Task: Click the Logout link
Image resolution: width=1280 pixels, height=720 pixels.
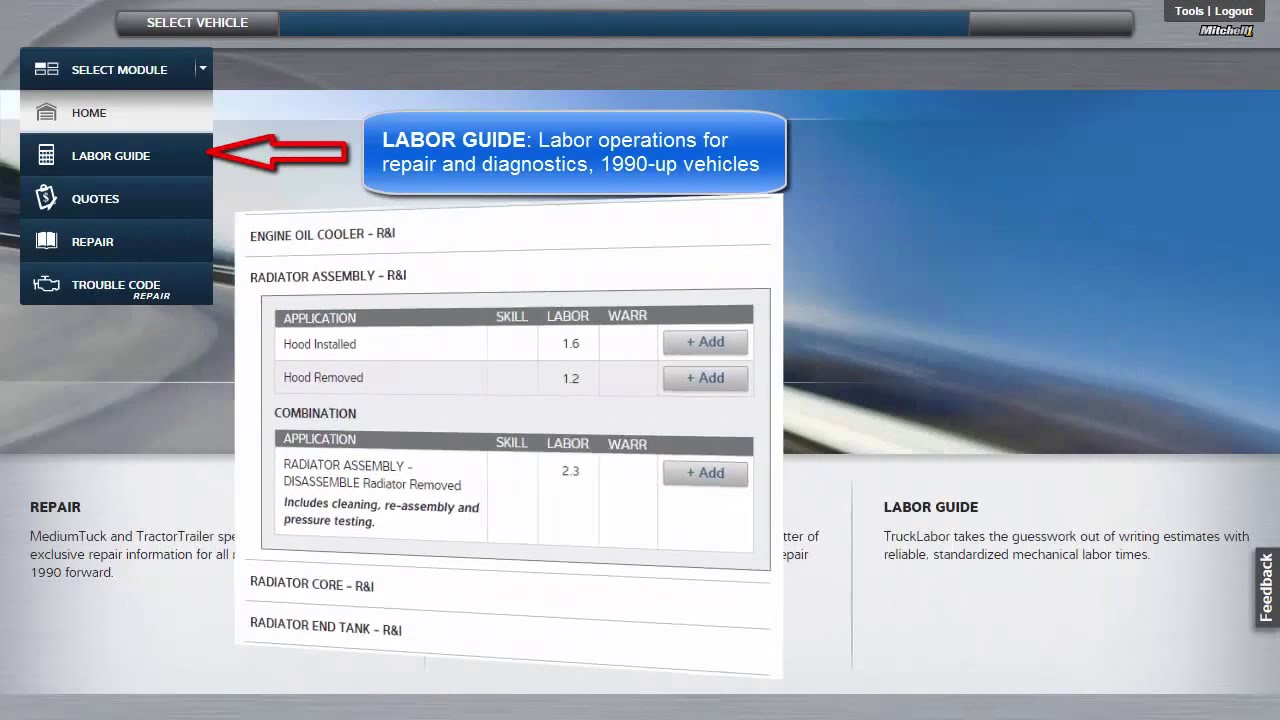Action: coord(1234,11)
